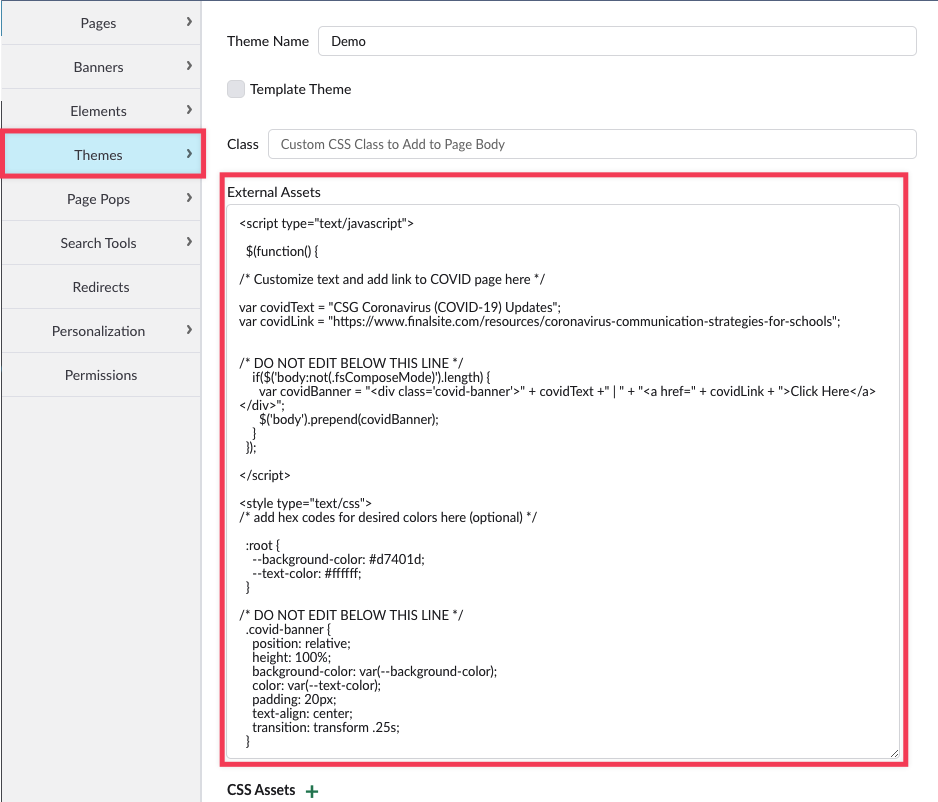Viewport: 938px width, 802px height.
Task: Click the textarea resize handle corner
Action: click(894, 754)
